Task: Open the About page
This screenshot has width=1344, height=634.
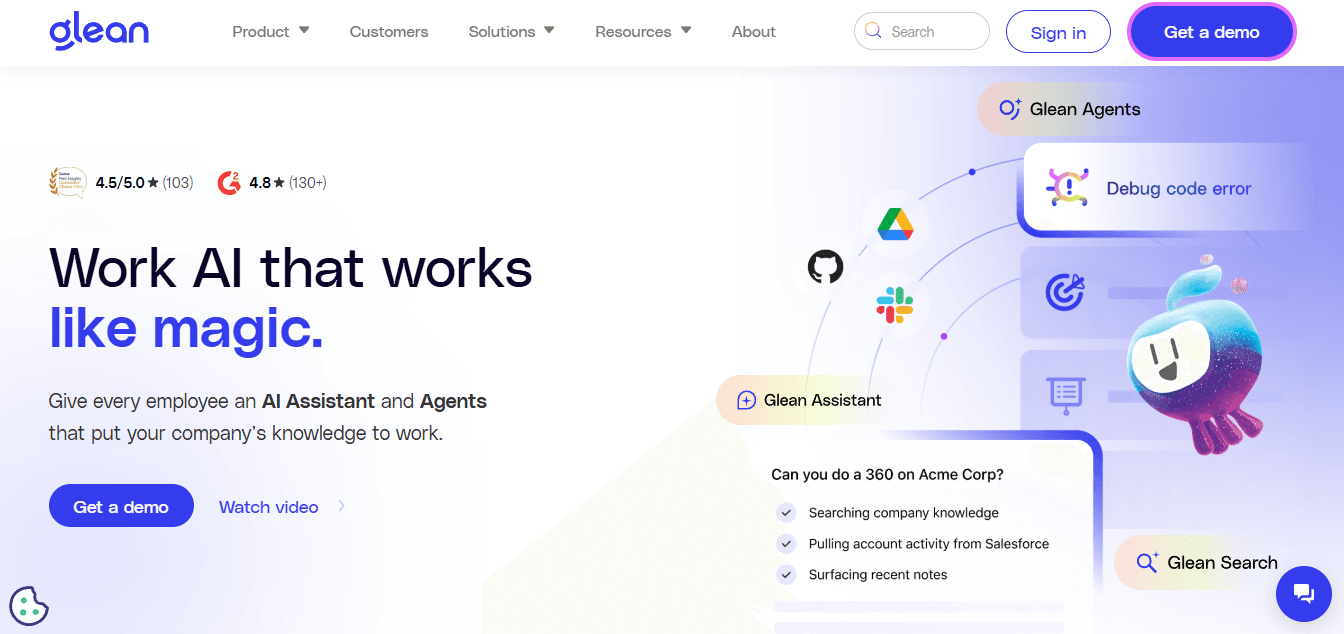Action: (753, 32)
